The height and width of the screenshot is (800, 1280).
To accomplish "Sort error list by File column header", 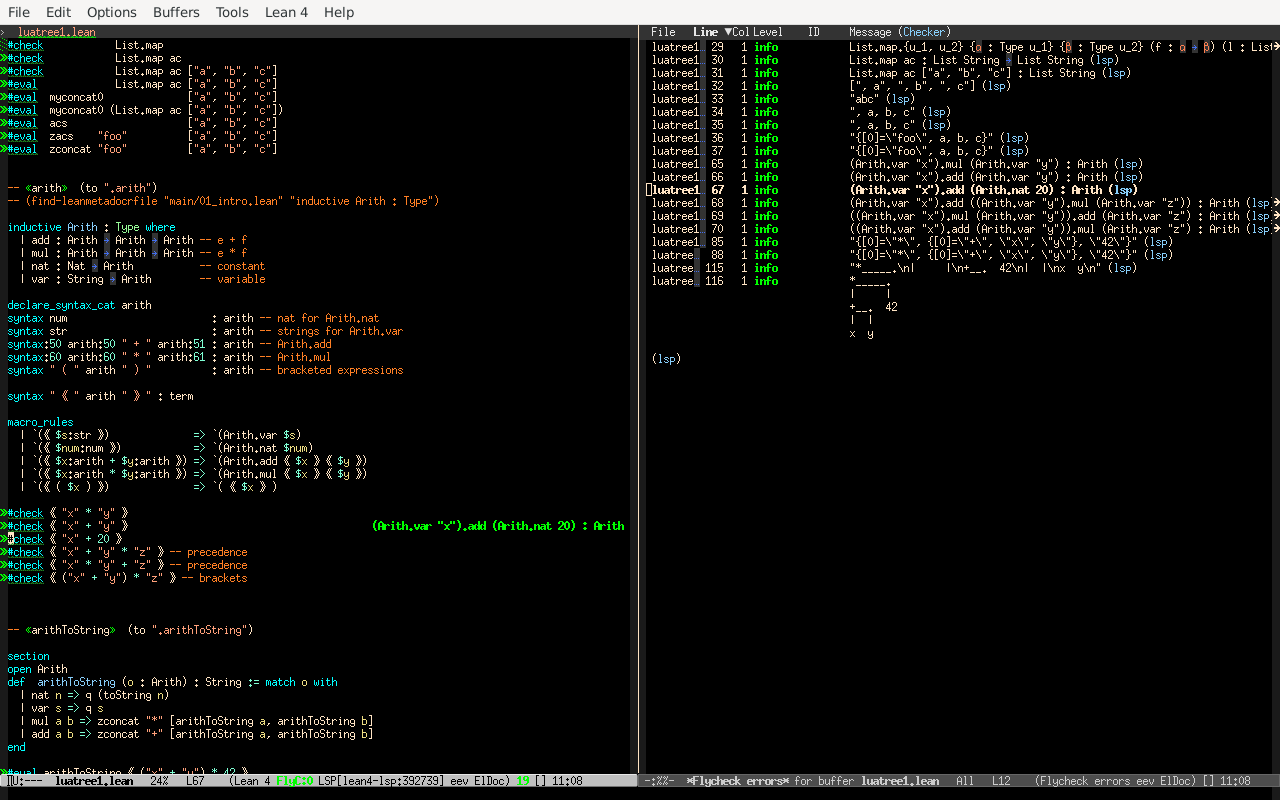I will click(x=663, y=32).
